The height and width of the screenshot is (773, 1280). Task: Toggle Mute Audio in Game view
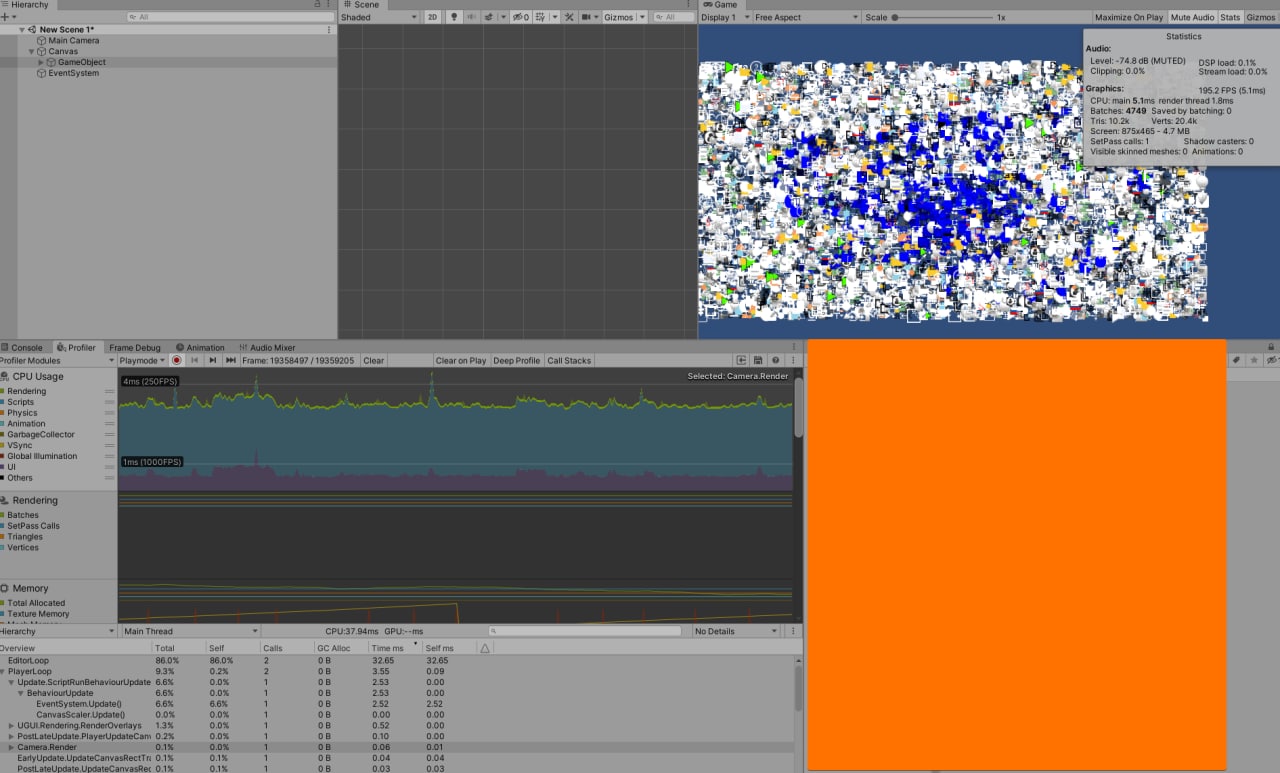[x=1192, y=17]
